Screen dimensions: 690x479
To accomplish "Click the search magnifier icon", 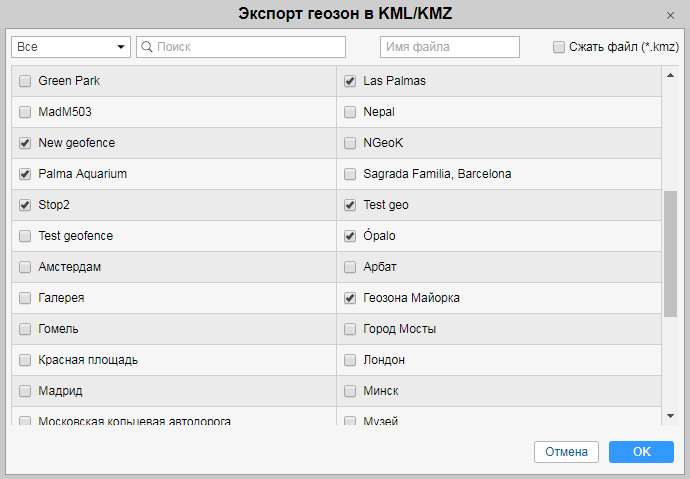I will pos(146,47).
